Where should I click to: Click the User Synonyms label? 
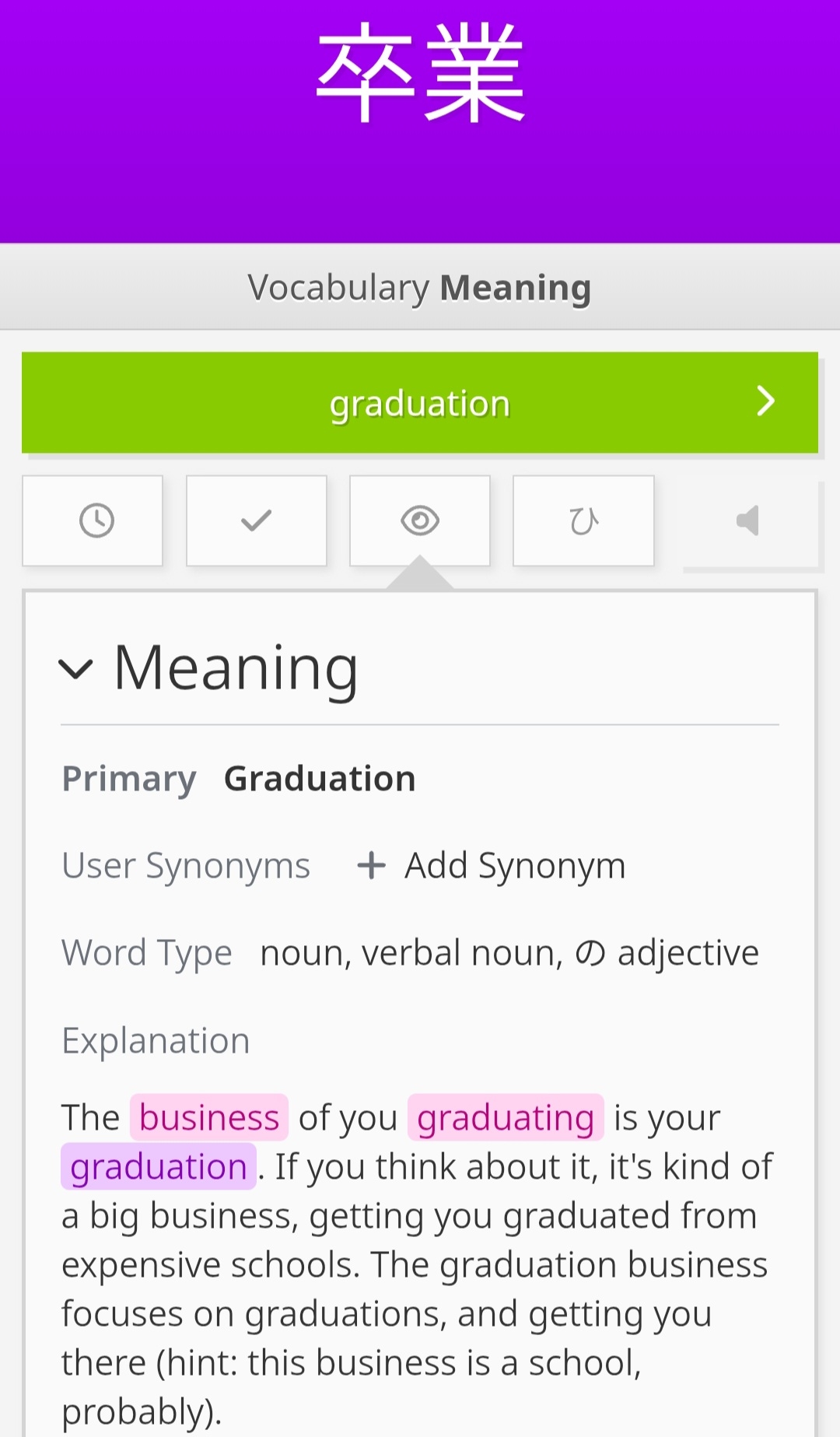point(186,865)
